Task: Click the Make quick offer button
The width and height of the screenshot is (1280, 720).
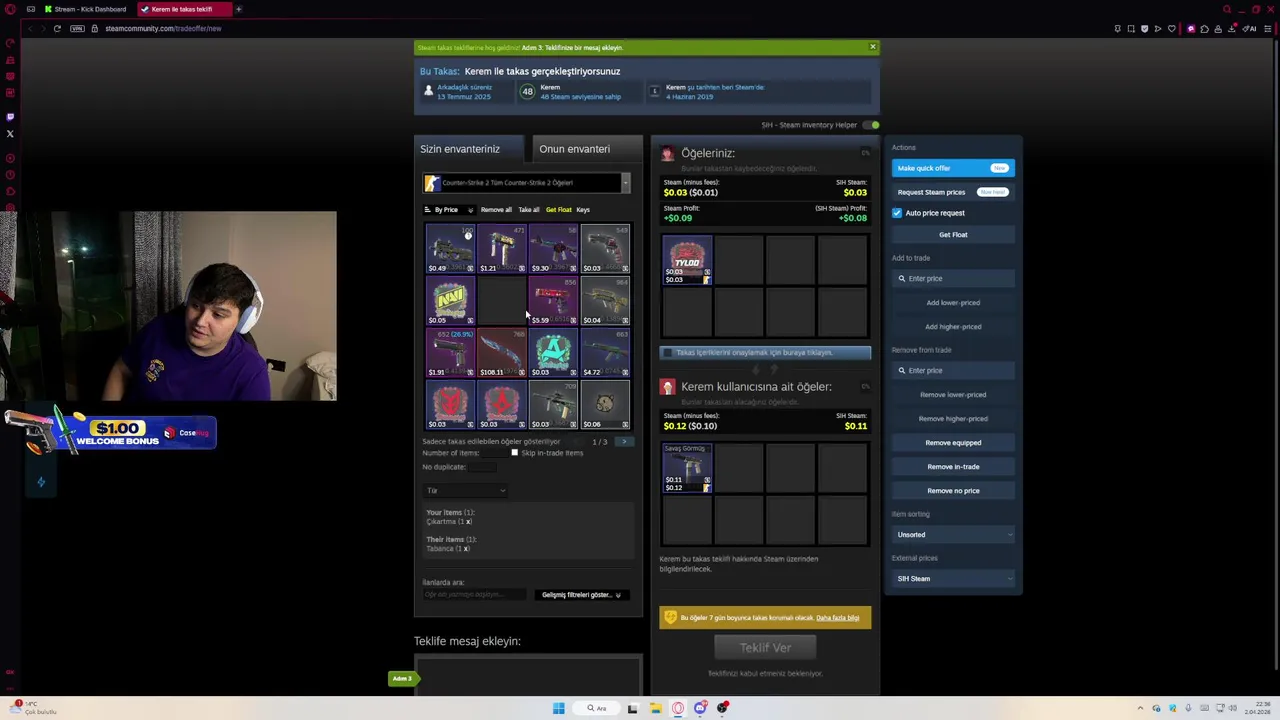Action: pos(953,168)
